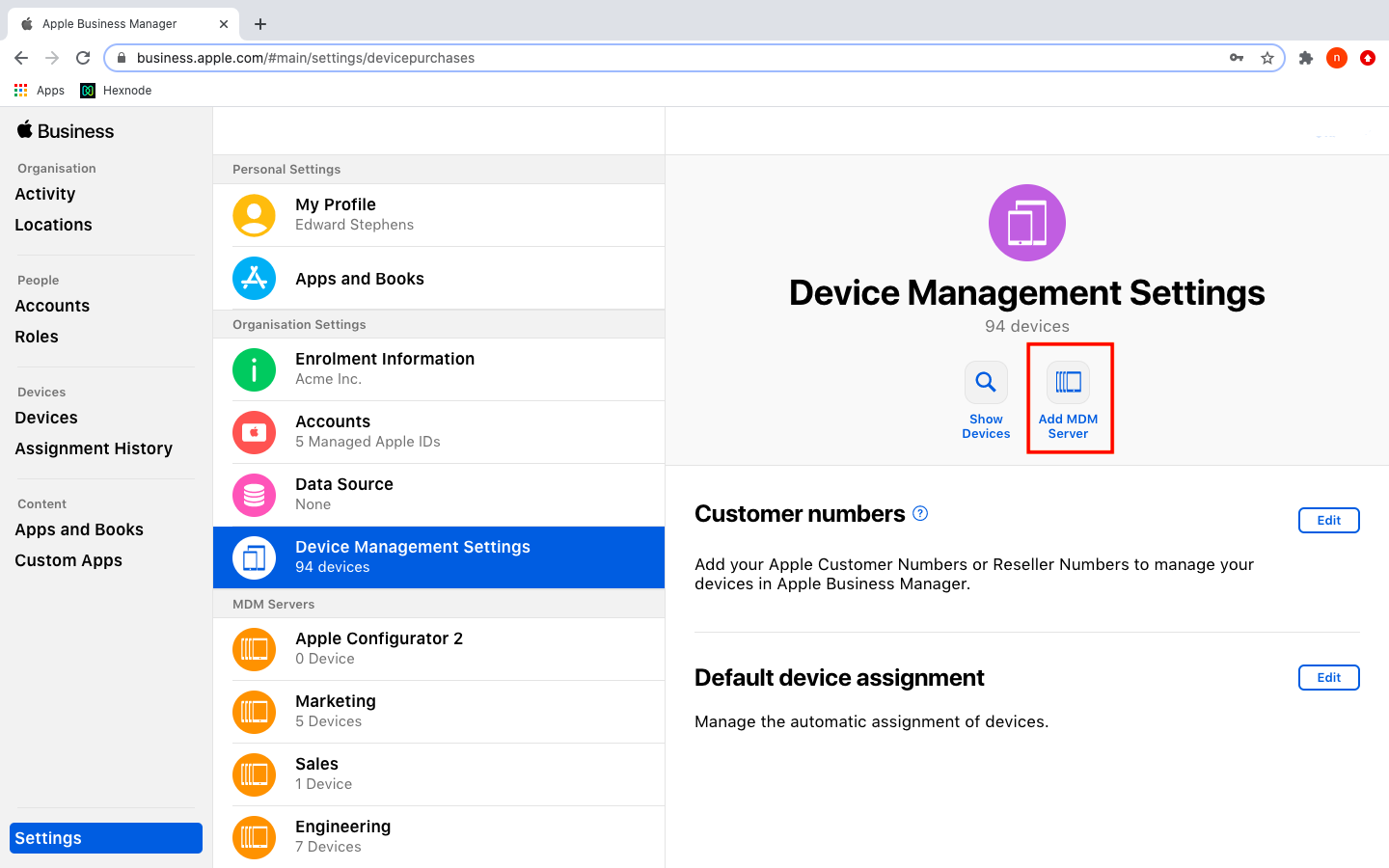Click the site lock icon in address bar
1389x868 pixels.
(121, 58)
